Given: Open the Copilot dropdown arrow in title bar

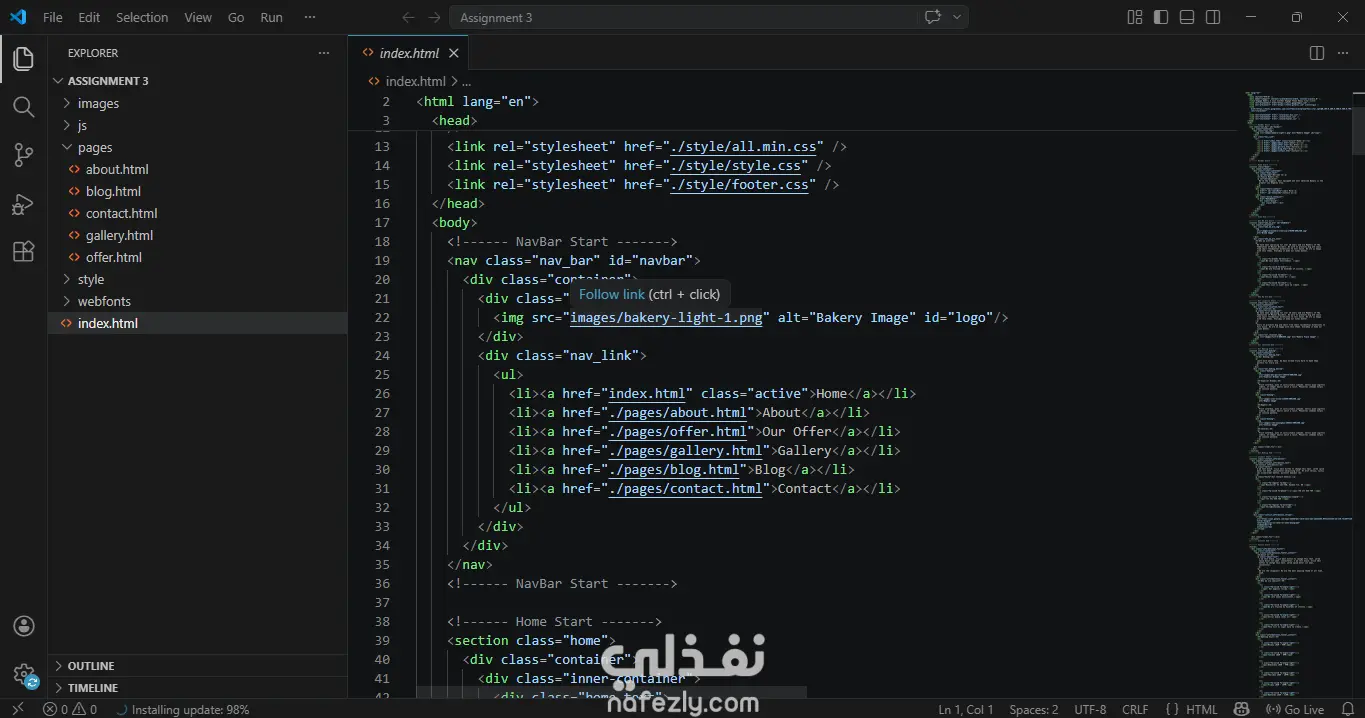Looking at the screenshot, I should click(x=957, y=17).
